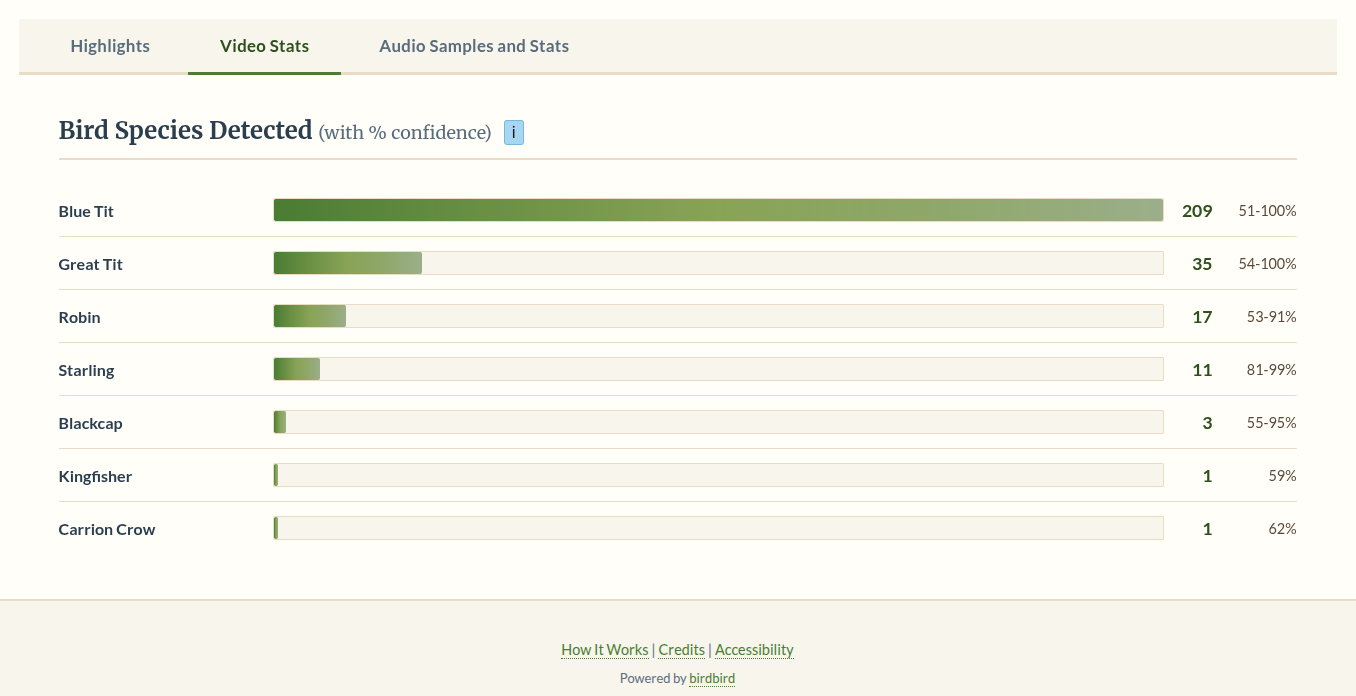Select the Video Stats tab
The height and width of the screenshot is (696, 1356).
pyautogui.click(x=264, y=46)
